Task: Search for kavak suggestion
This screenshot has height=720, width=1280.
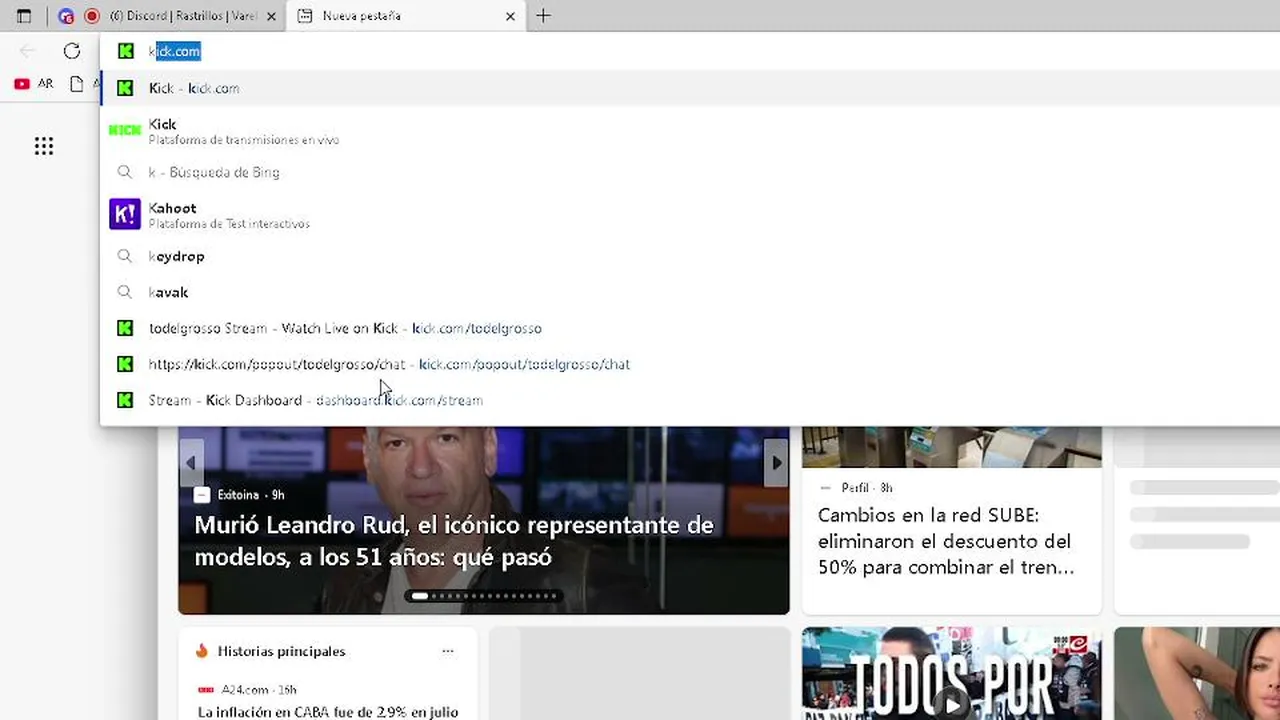Action: tap(690, 292)
